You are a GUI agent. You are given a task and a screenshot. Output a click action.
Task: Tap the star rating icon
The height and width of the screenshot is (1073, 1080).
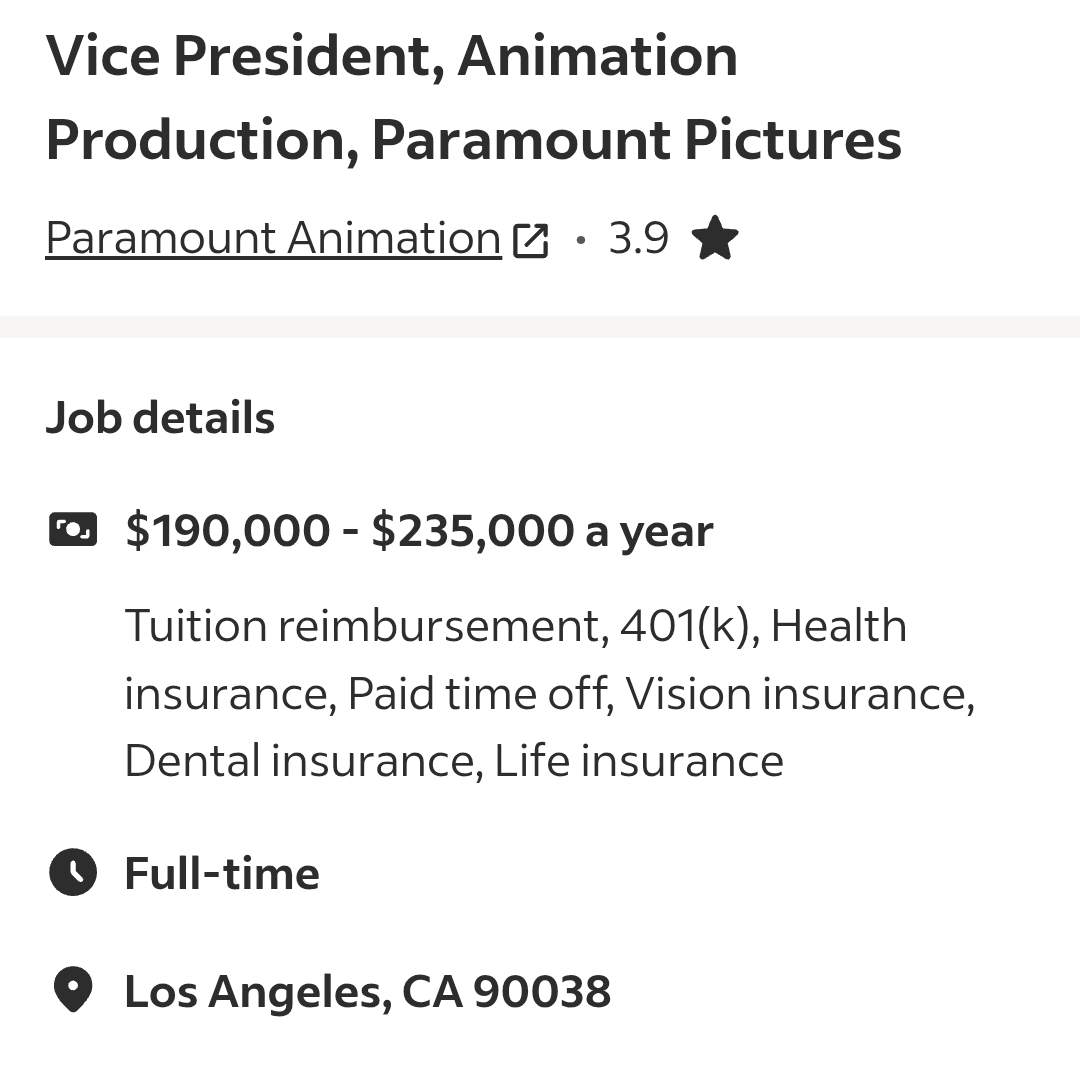[714, 240]
